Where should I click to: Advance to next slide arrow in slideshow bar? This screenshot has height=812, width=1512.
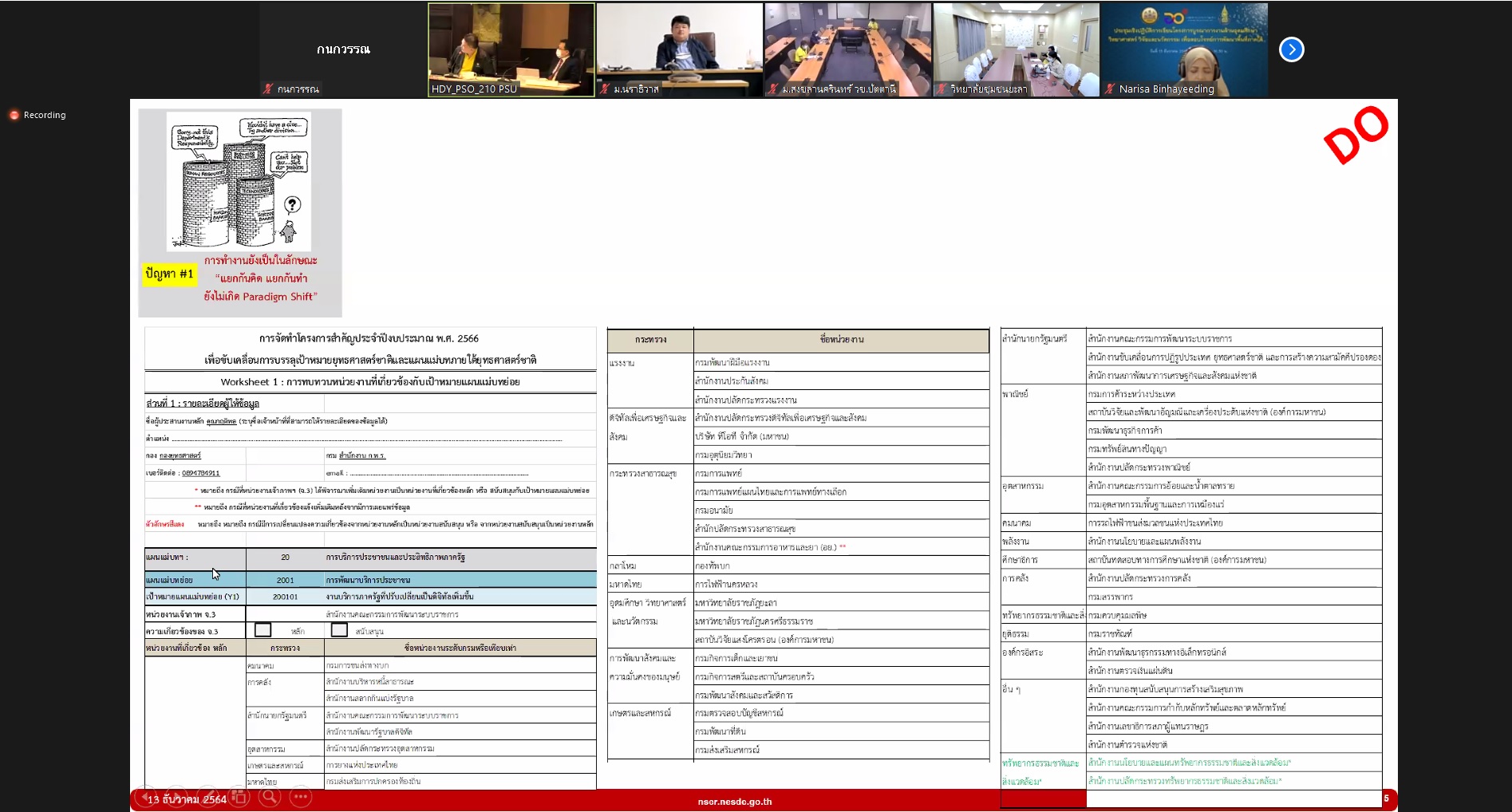[176, 797]
